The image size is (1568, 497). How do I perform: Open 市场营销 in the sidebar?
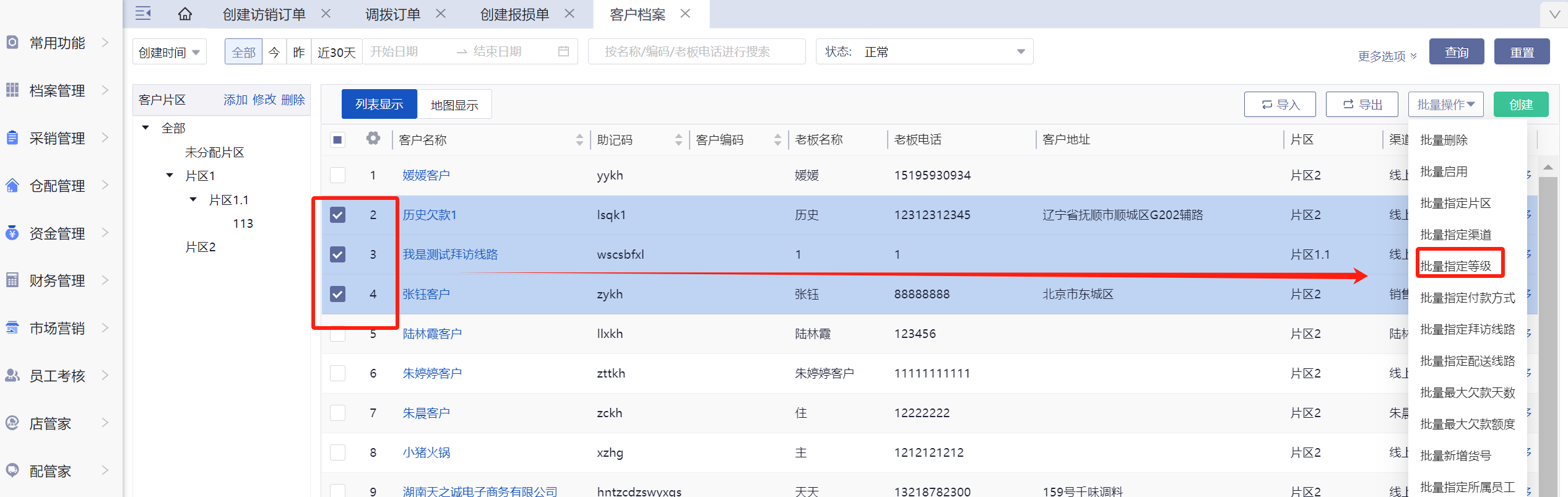pos(57,329)
